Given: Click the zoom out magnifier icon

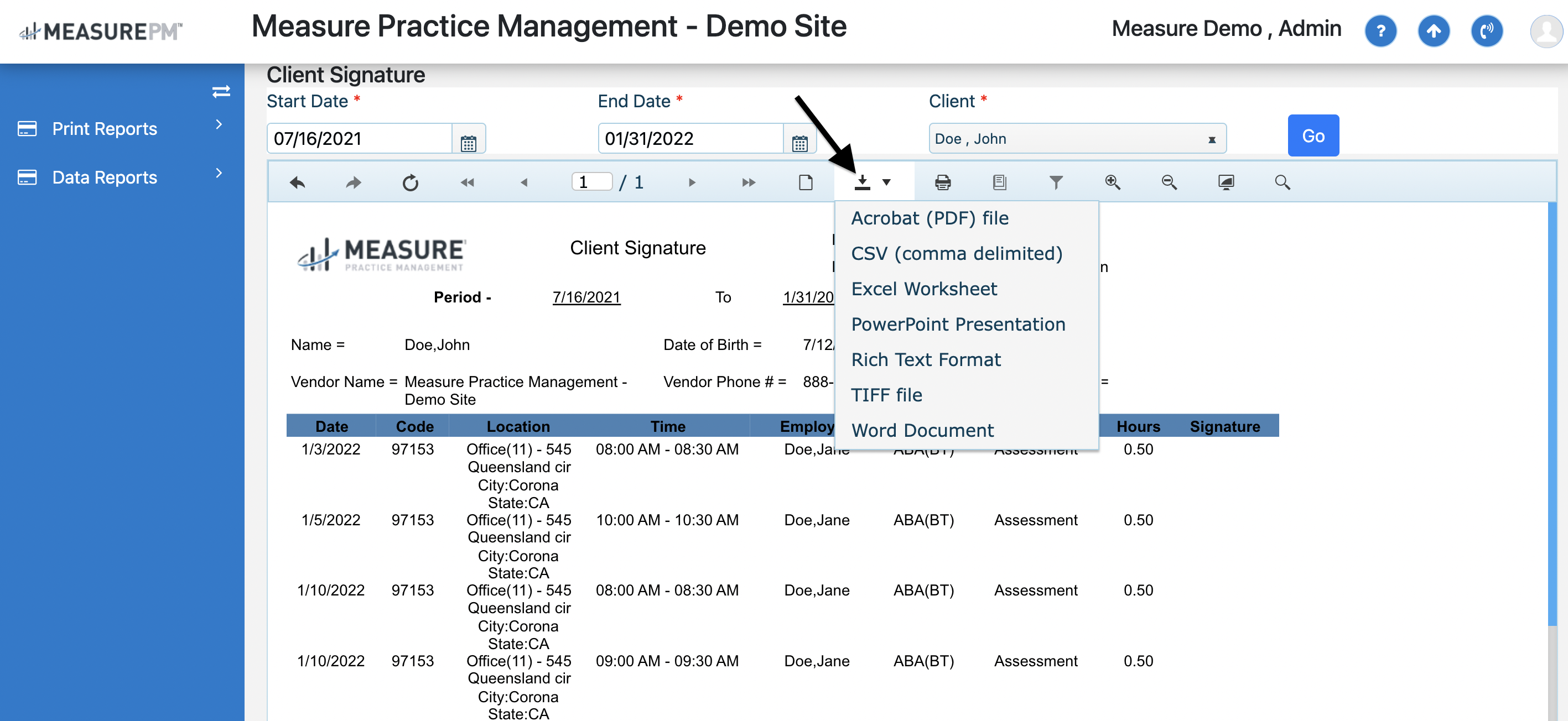Looking at the screenshot, I should point(1169,182).
